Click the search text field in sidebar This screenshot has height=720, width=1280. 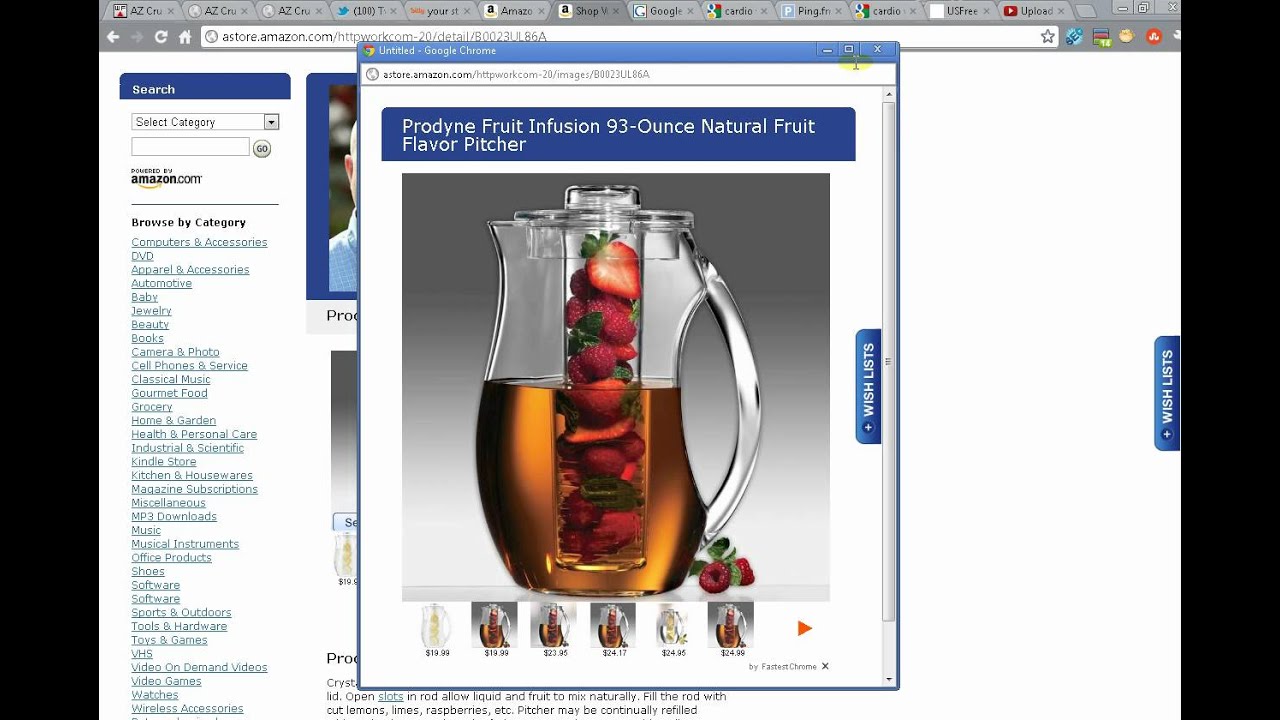(x=190, y=147)
